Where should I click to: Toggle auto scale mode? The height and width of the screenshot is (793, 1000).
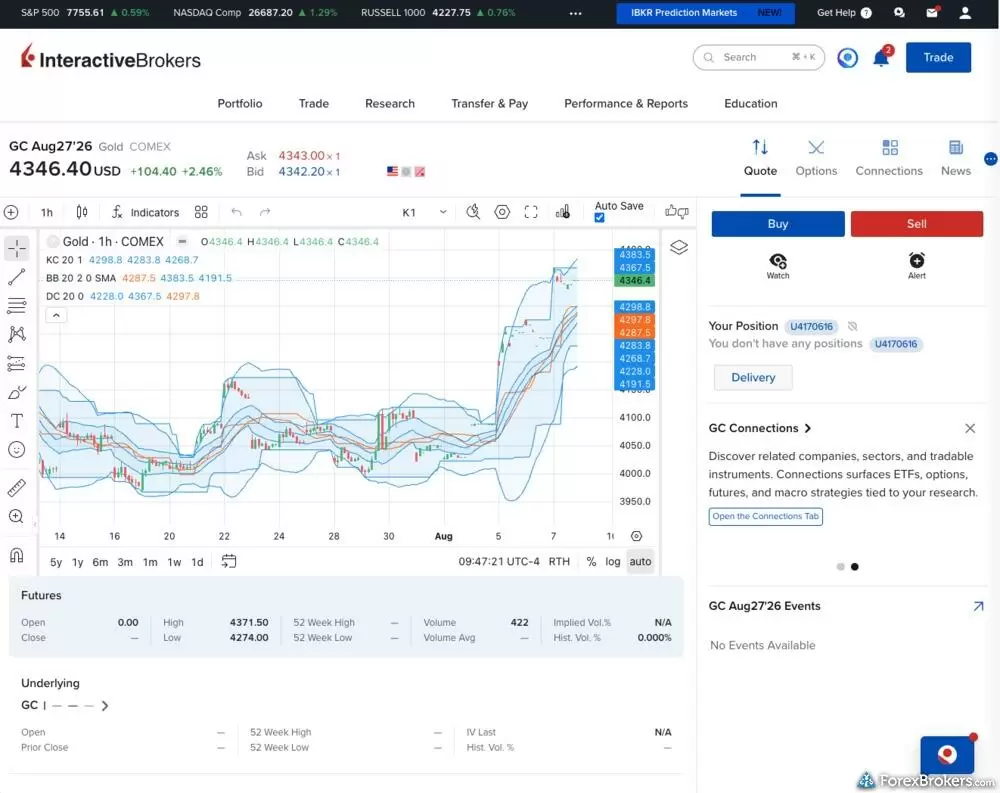click(x=640, y=561)
